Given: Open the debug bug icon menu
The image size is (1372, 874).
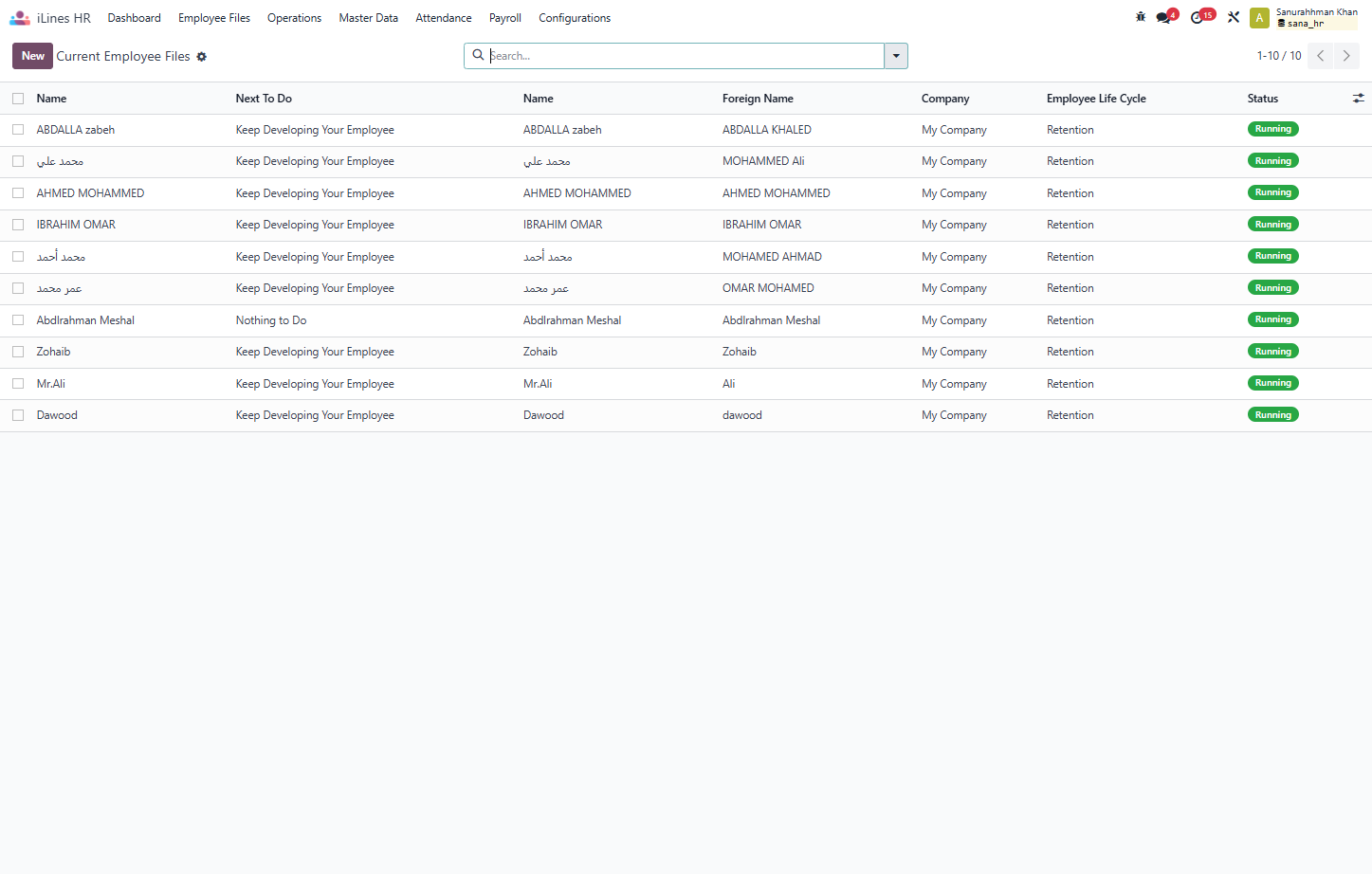Looking at the screenshot, I should [1141, 17].
